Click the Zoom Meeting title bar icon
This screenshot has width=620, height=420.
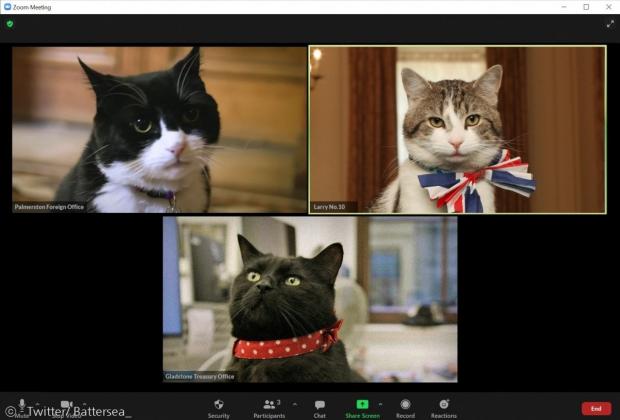point(7,7)
